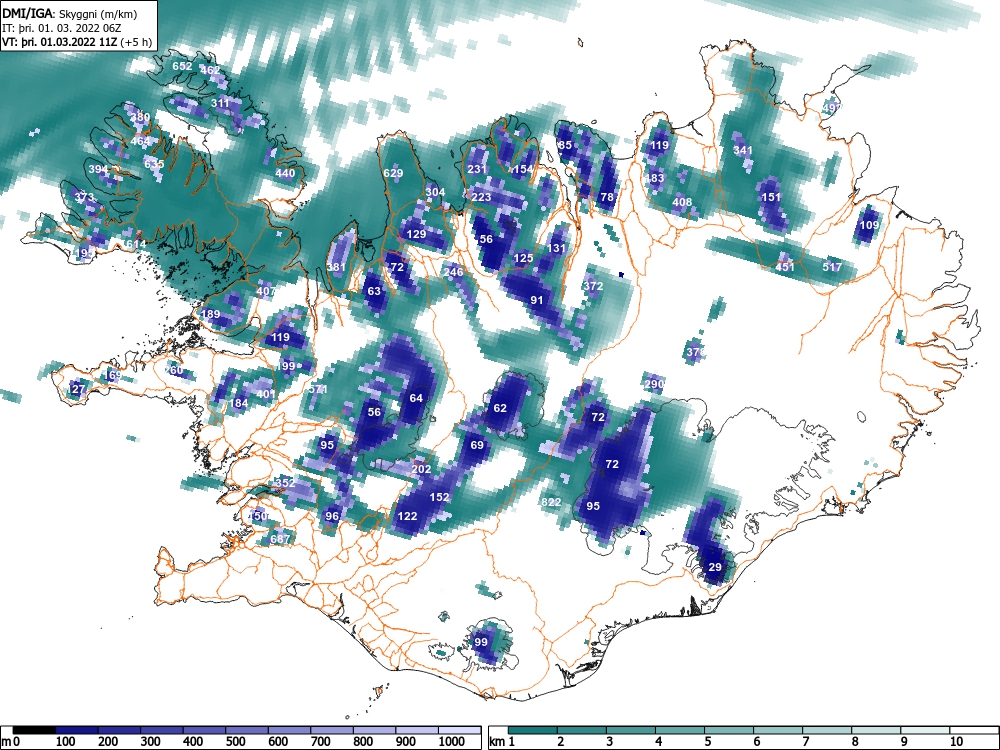This screenshot has width=1000, height=750.
Task: Click the visibility value 63
Action: tap(374, 291)
